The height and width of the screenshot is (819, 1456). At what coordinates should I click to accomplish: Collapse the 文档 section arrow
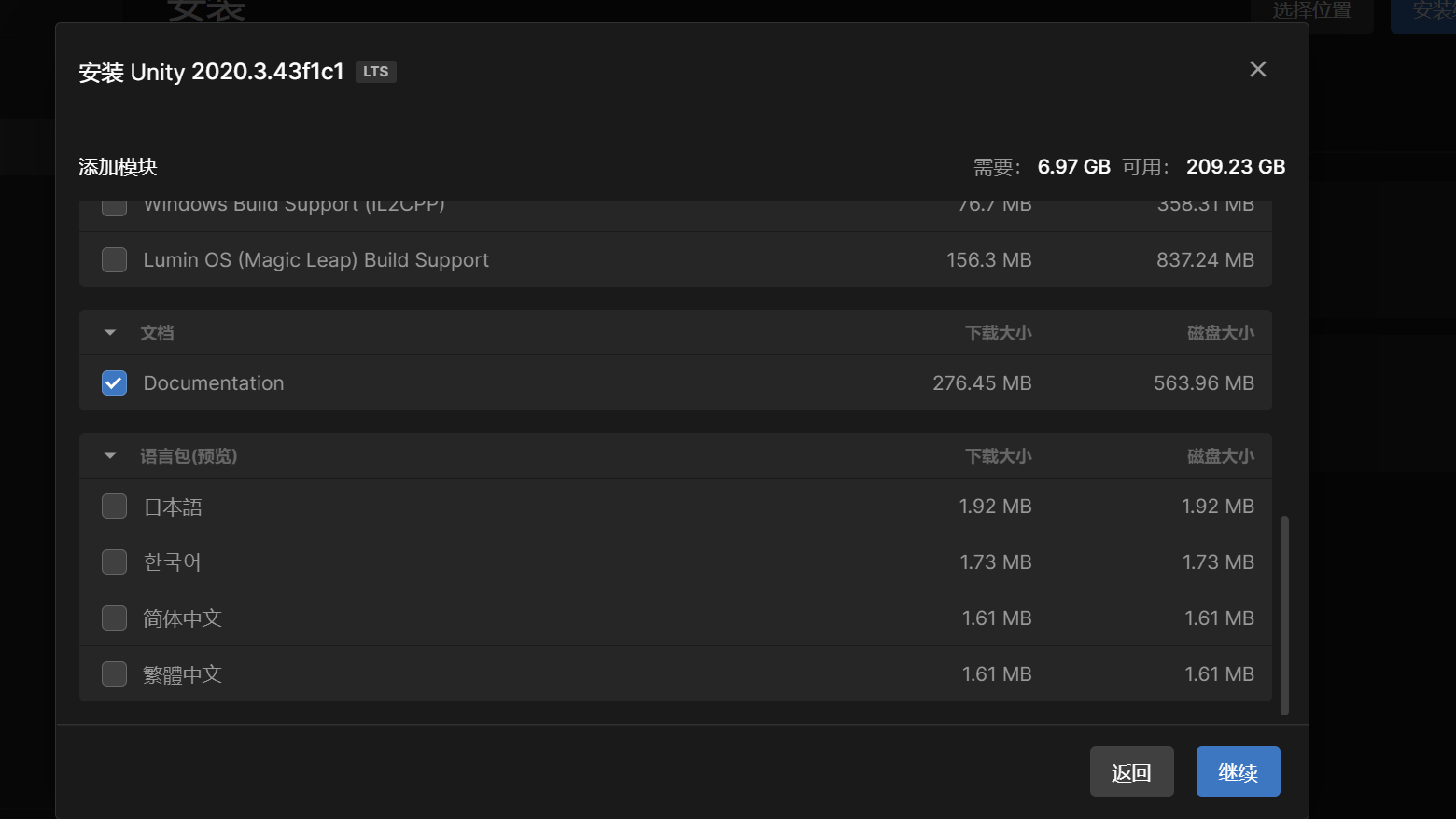(x=110, y=333)
